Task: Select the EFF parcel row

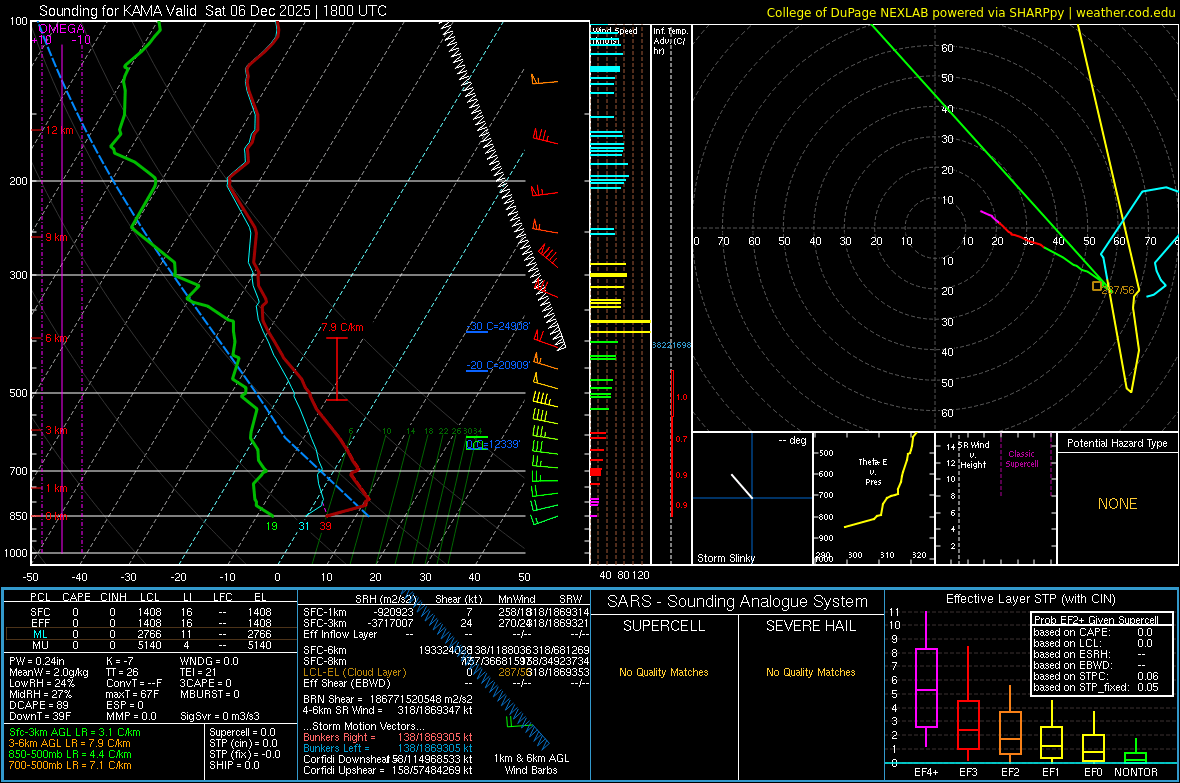Action: point(149,623)
